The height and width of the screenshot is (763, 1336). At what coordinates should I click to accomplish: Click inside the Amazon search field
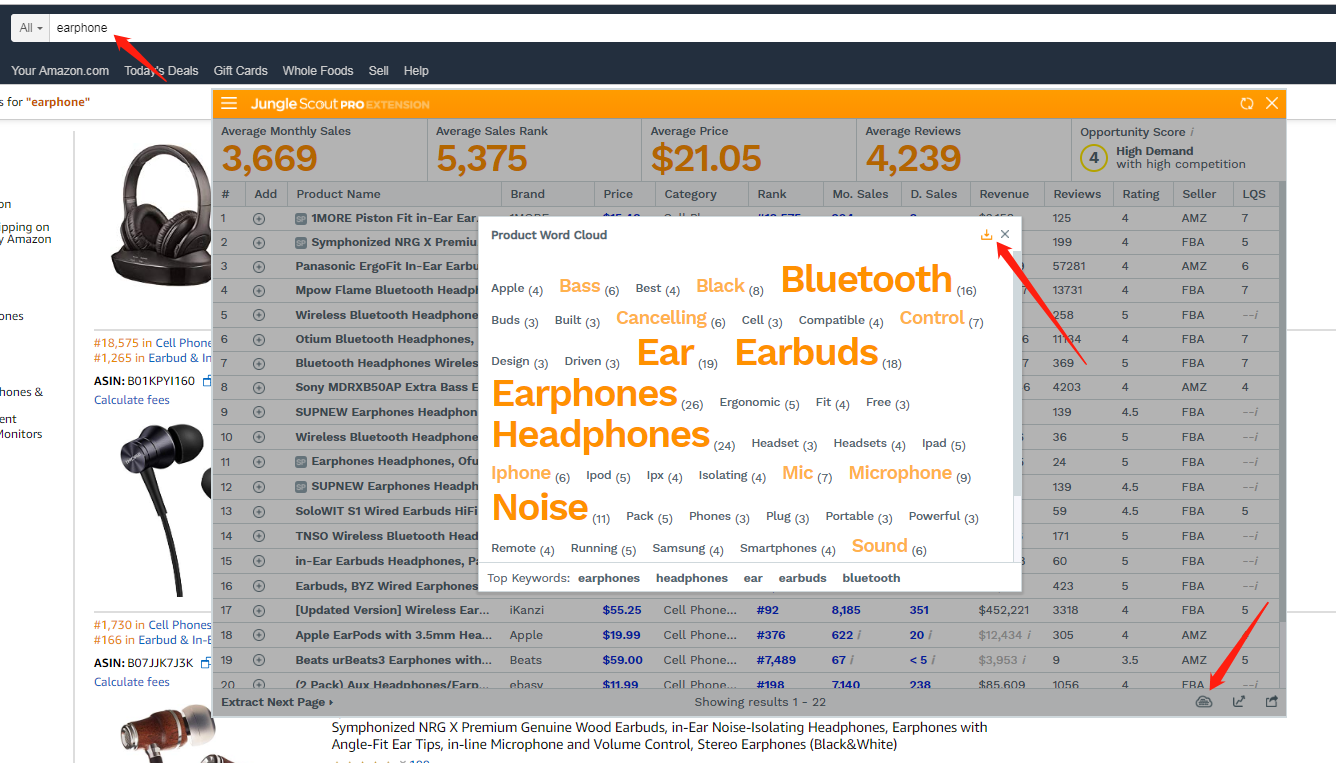click(690, 28)
